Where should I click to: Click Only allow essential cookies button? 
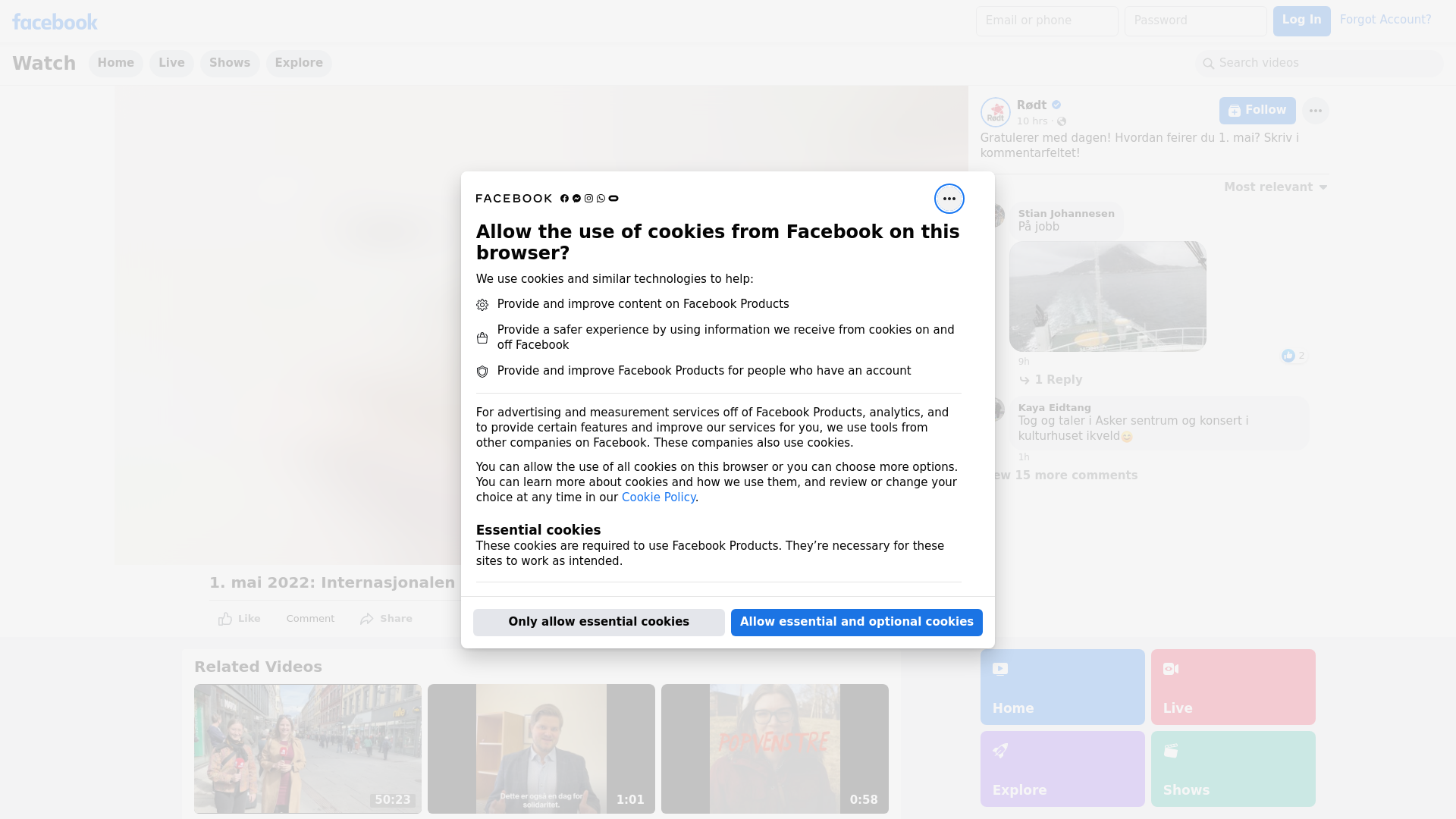point(598,622)
